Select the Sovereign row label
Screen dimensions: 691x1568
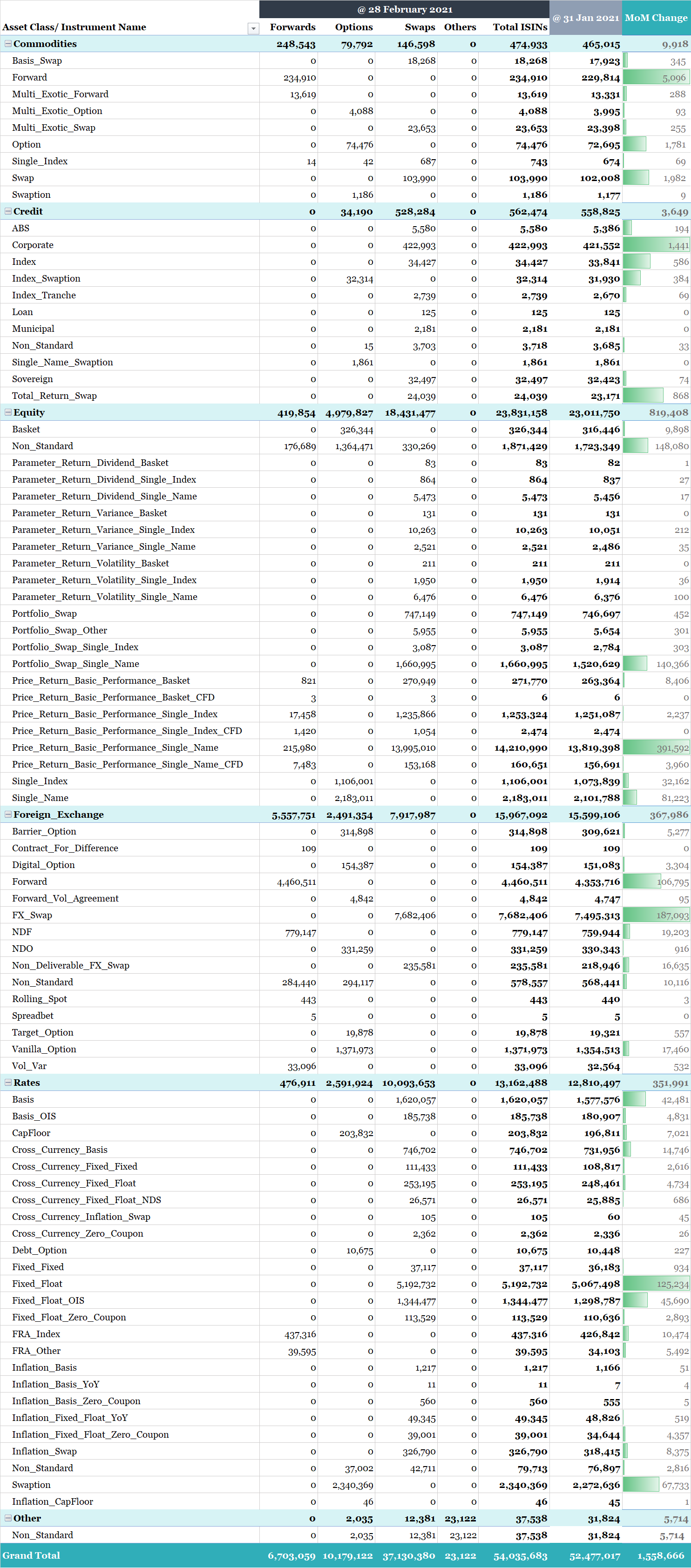32,379
